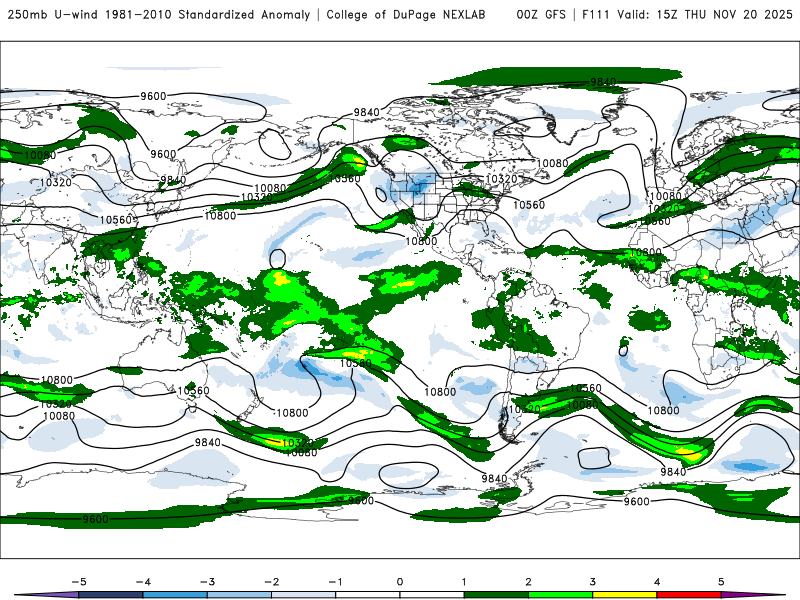The image size is (800, 600).
Task: Click the colorbar tick label '0'
Action: pos(400,582)
